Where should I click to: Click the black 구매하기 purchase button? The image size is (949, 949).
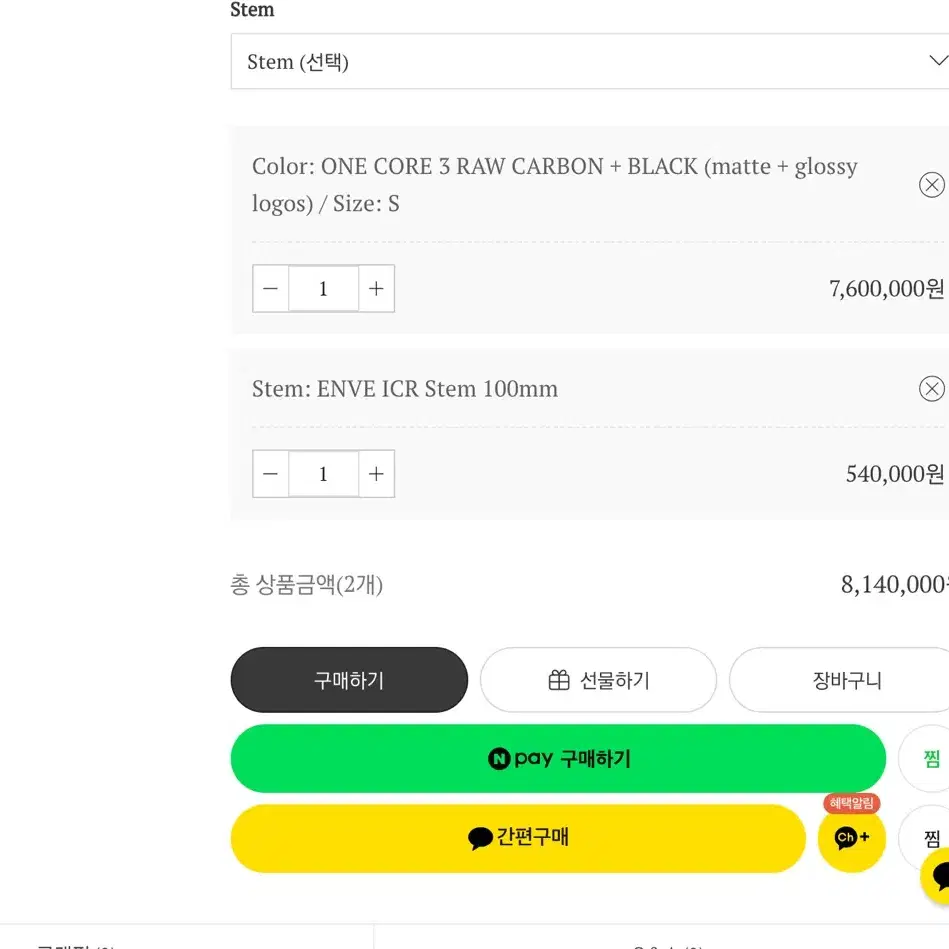pyautogui.click(x=349, y=679)
